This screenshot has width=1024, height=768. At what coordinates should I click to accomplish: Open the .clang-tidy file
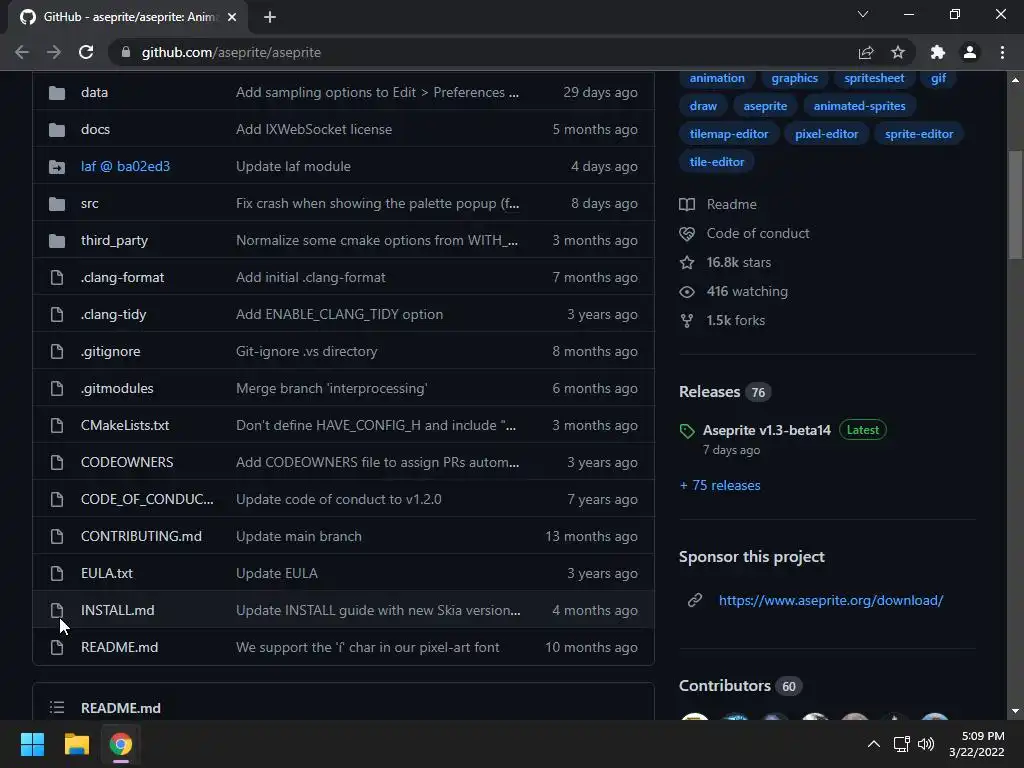pyautogui.click(x=114, y=314)
